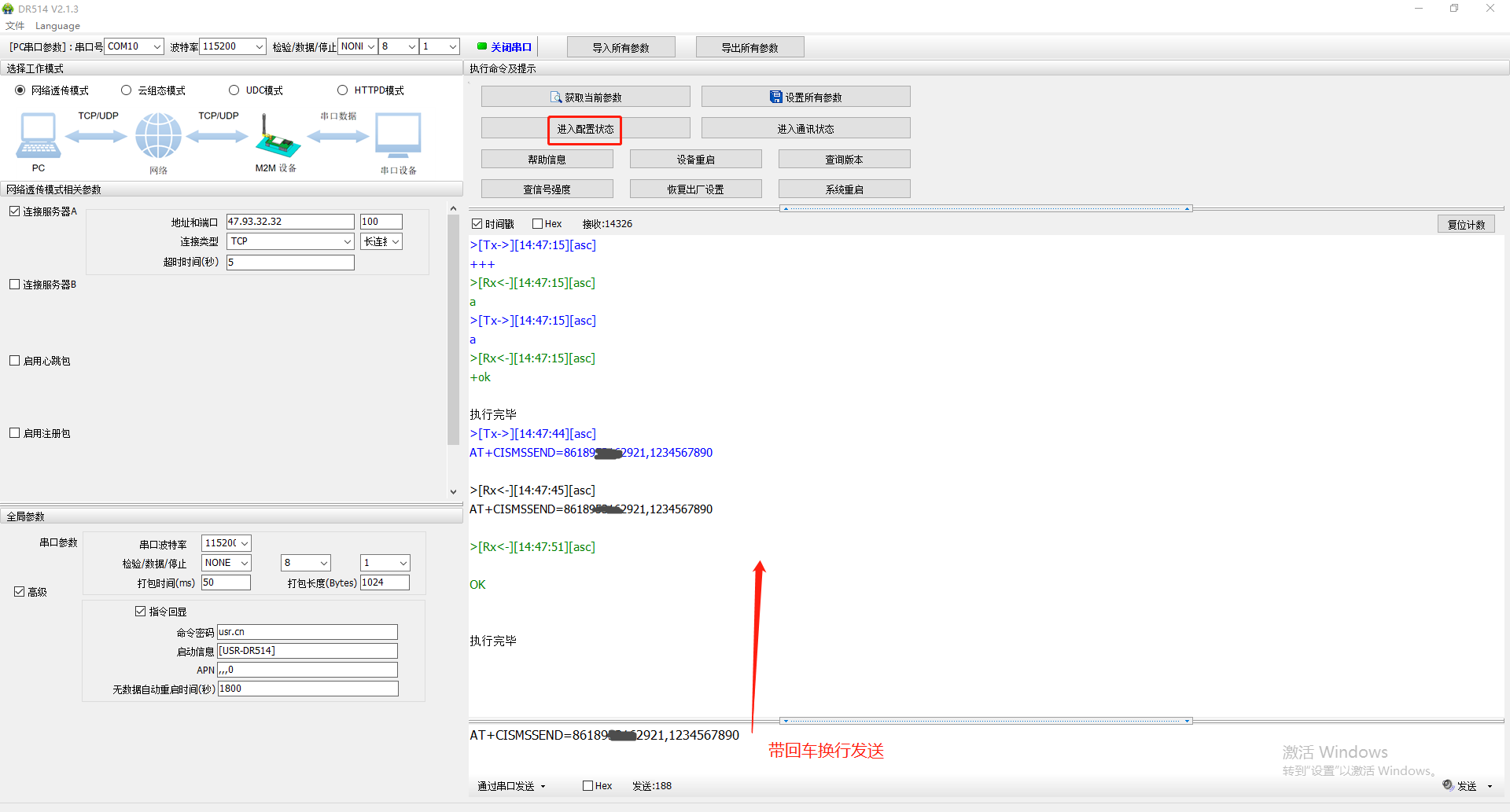
Task: Click the get current parameters magnifier icon
Action: pyautogui.click(x=556, y=97)
